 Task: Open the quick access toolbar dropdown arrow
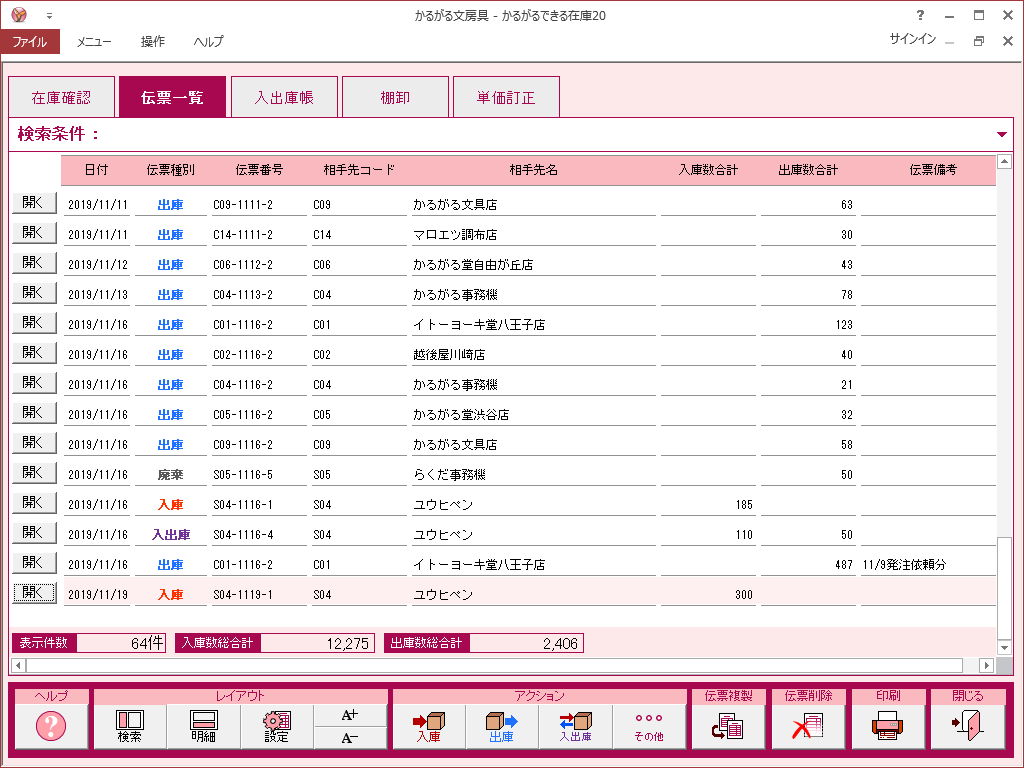click(x=49, y=16)
